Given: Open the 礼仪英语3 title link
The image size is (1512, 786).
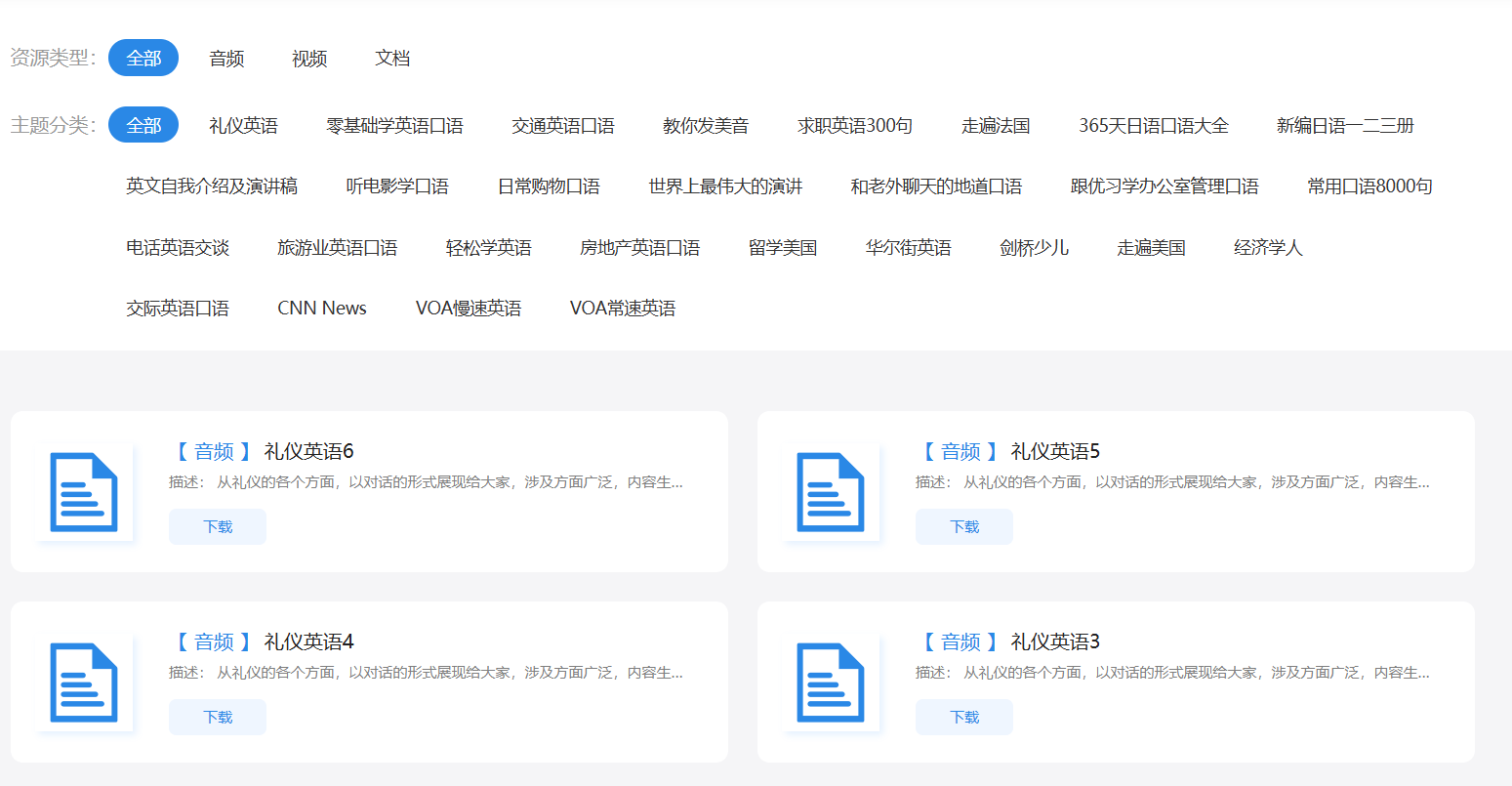Looking at the screenshot, I should pyautogui.click(x=1055, y=641).
